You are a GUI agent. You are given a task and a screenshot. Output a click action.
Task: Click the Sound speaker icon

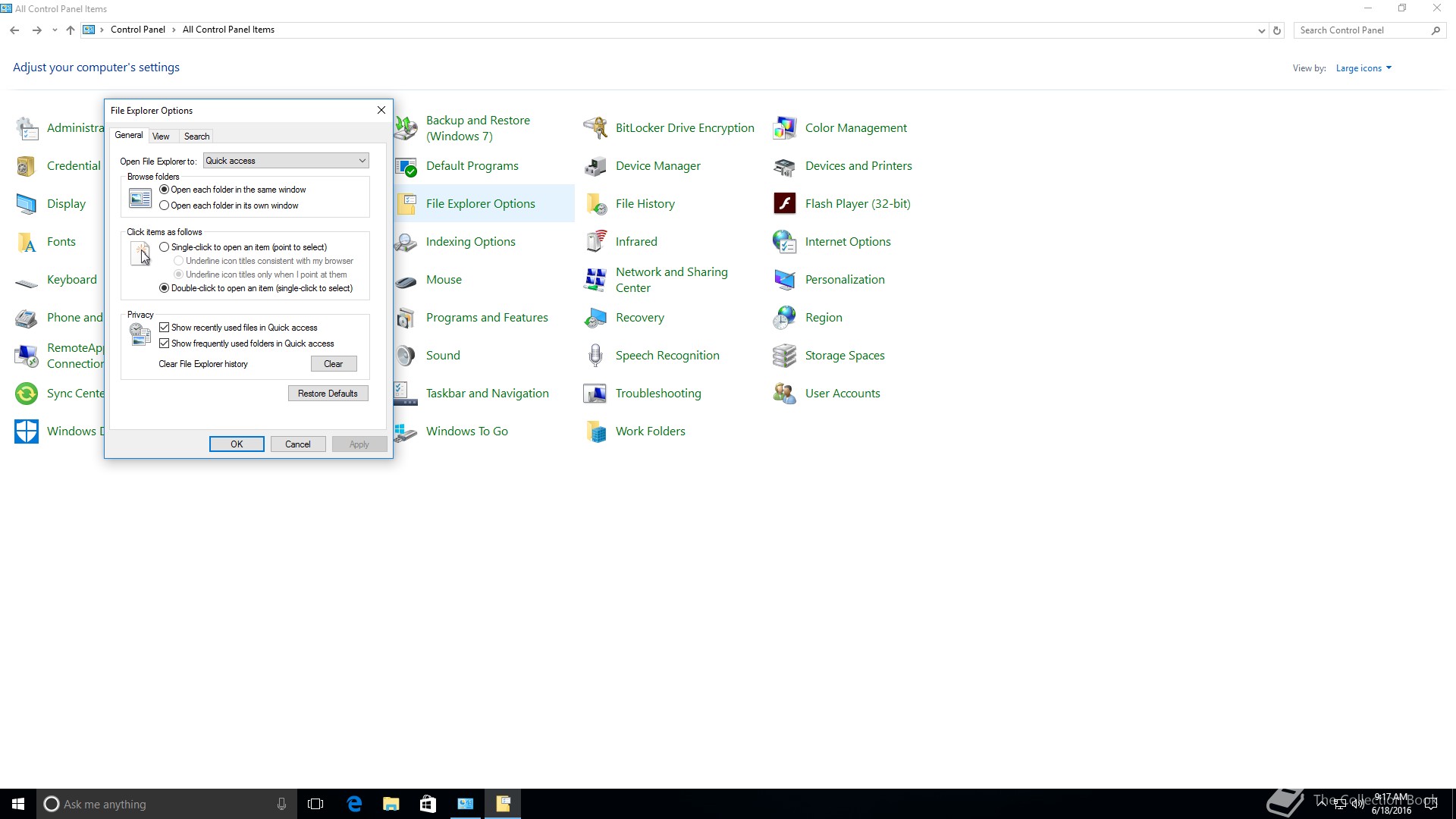(406, 356)
